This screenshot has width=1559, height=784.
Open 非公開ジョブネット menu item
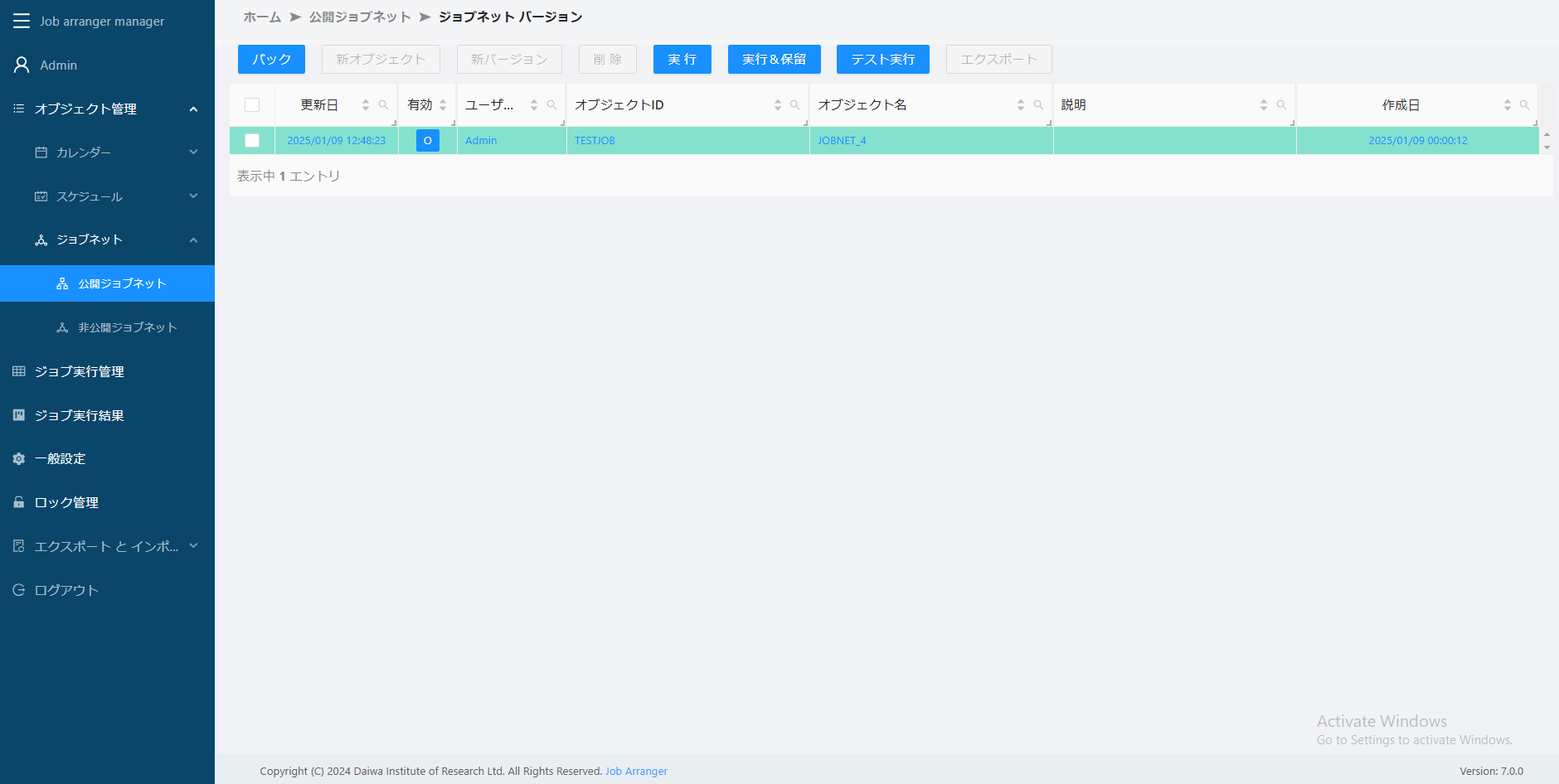(127, 327)
